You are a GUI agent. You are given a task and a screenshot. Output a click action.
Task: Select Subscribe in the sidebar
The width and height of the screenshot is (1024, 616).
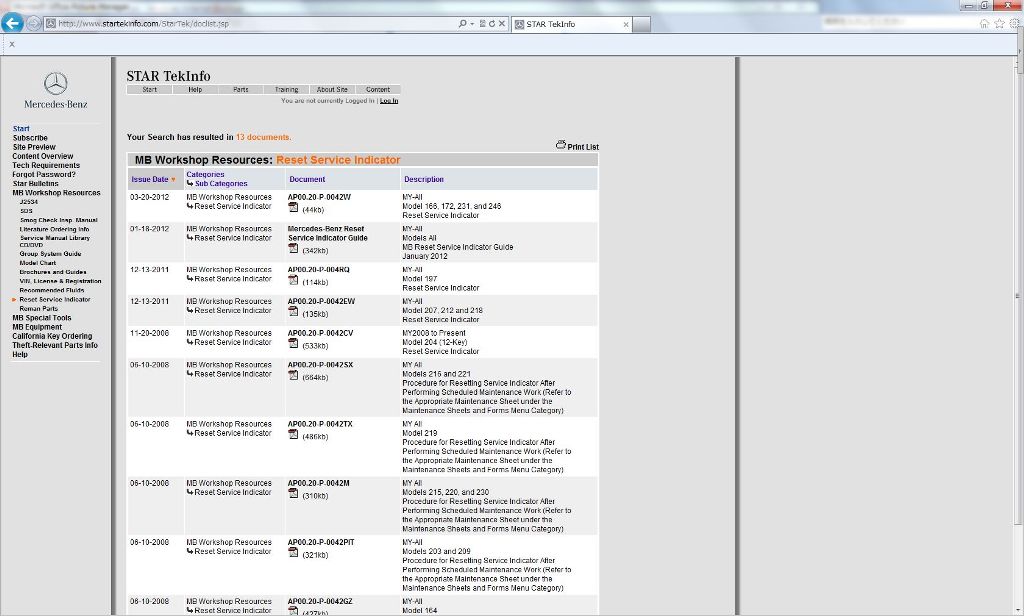point(30,138)
